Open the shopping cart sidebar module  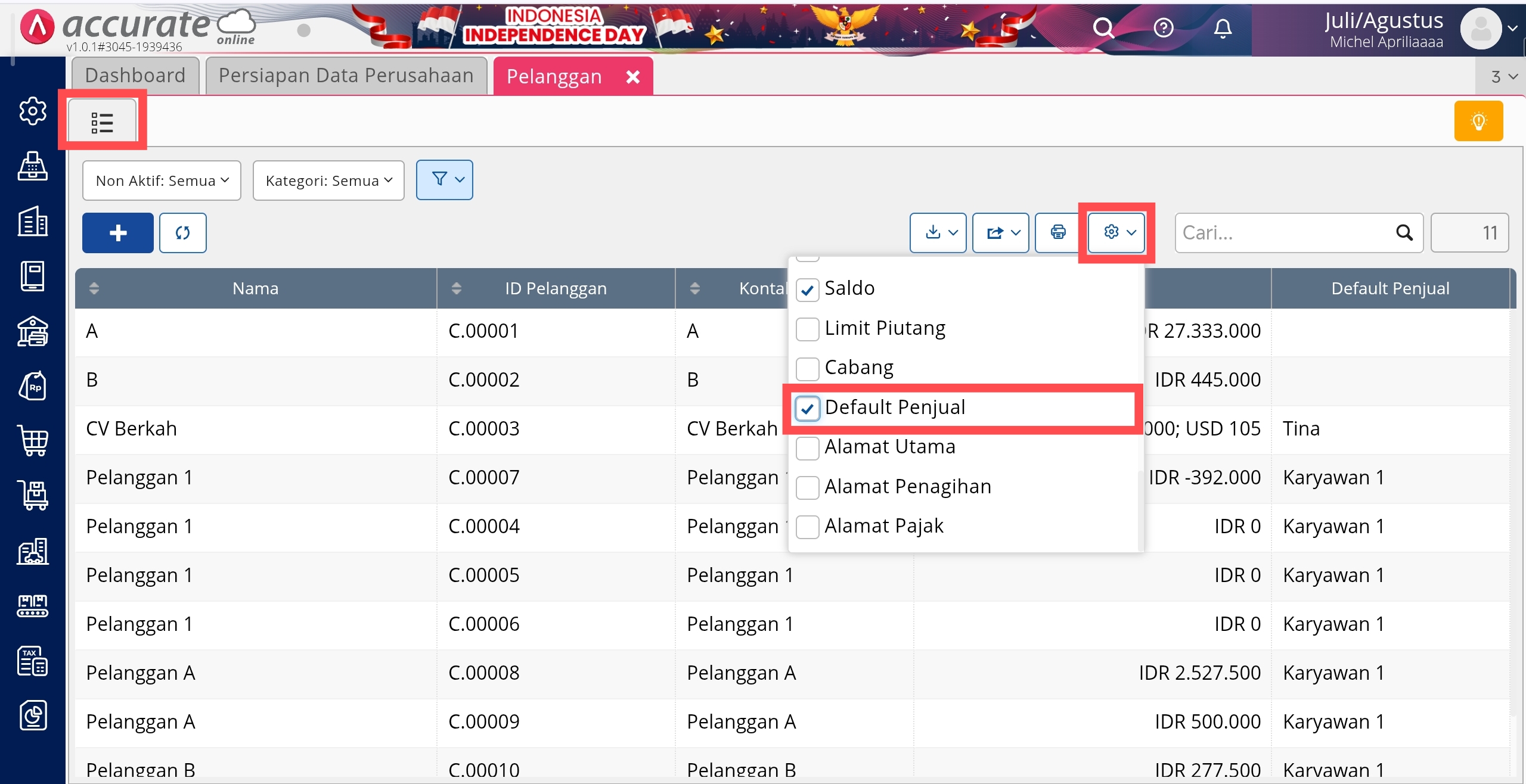pyautogui.click(x=33, y=441)
